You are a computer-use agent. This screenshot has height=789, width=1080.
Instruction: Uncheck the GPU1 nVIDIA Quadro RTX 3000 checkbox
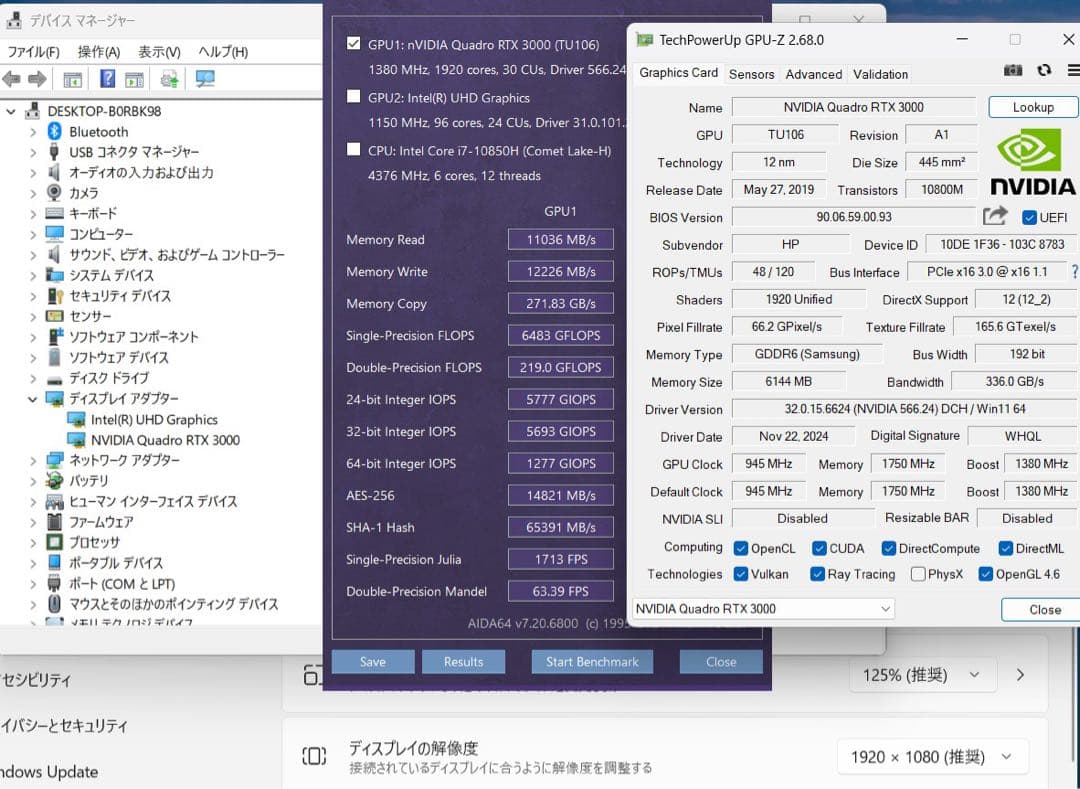pos(354,43)
